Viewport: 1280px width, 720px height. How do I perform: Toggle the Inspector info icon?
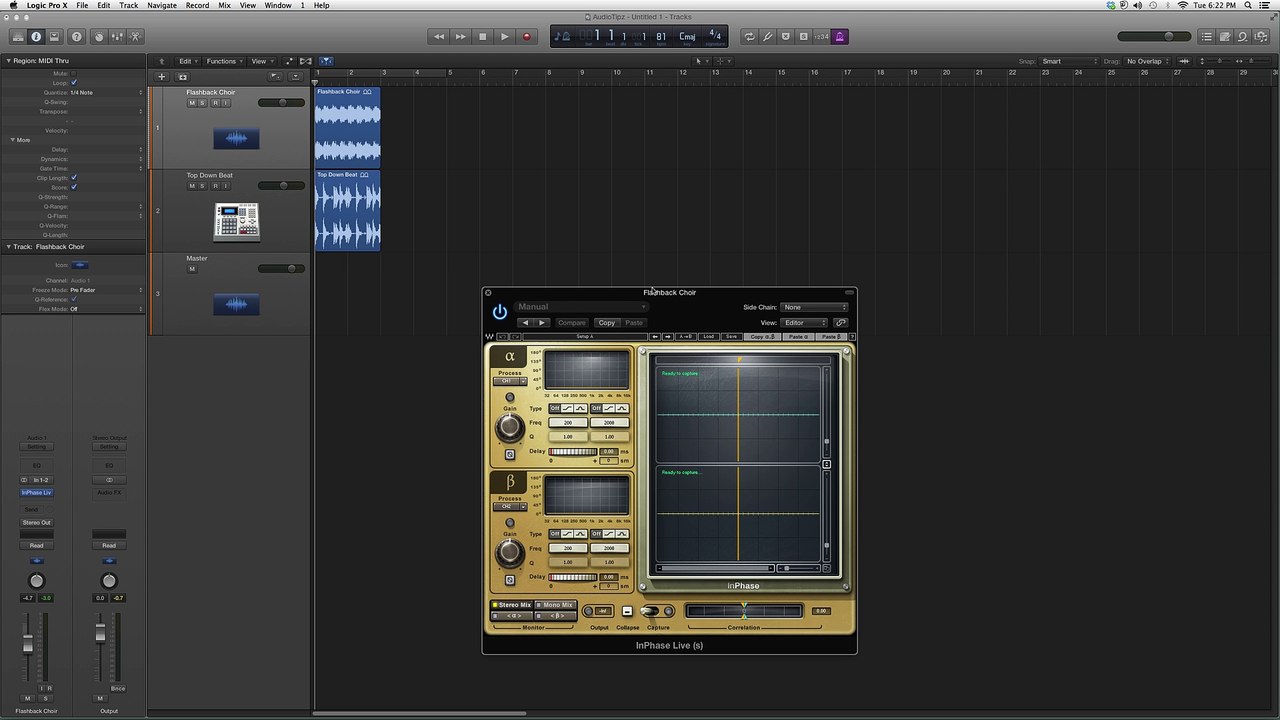click(x=36, y=37)
